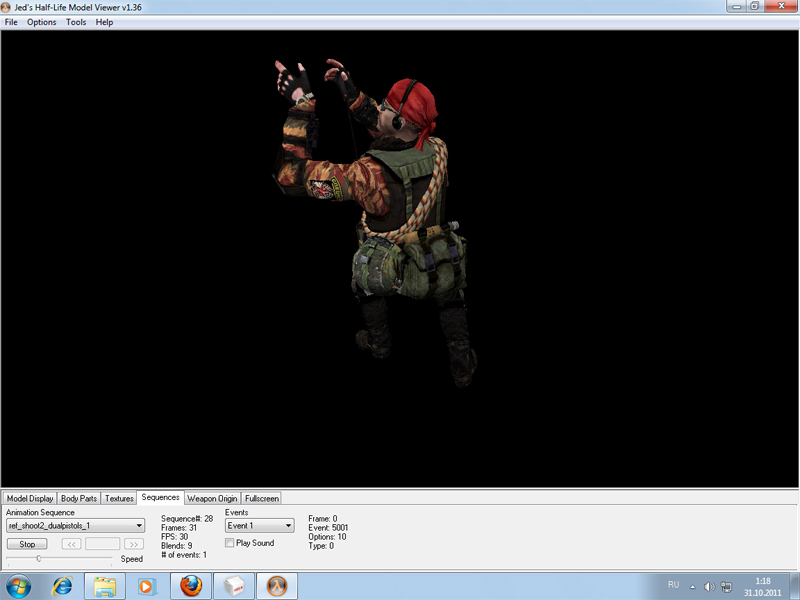Open the Options menu
The width and height of the screenshot is (800, 600).
tap(42, 22)
